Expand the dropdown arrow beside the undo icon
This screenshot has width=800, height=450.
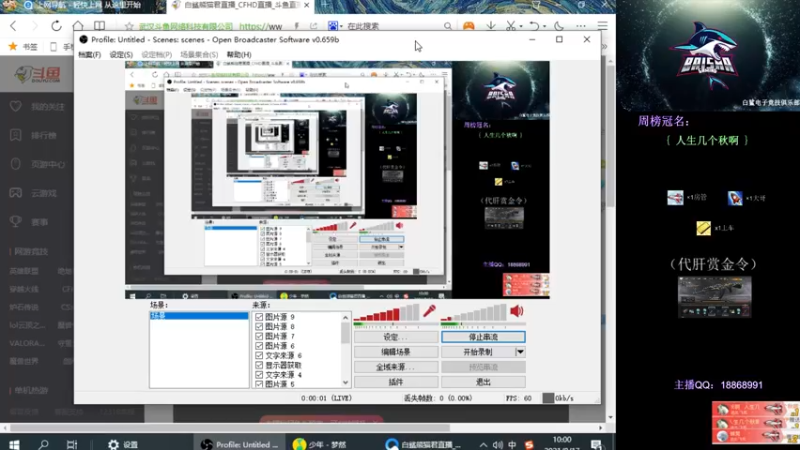coord(544,26)
